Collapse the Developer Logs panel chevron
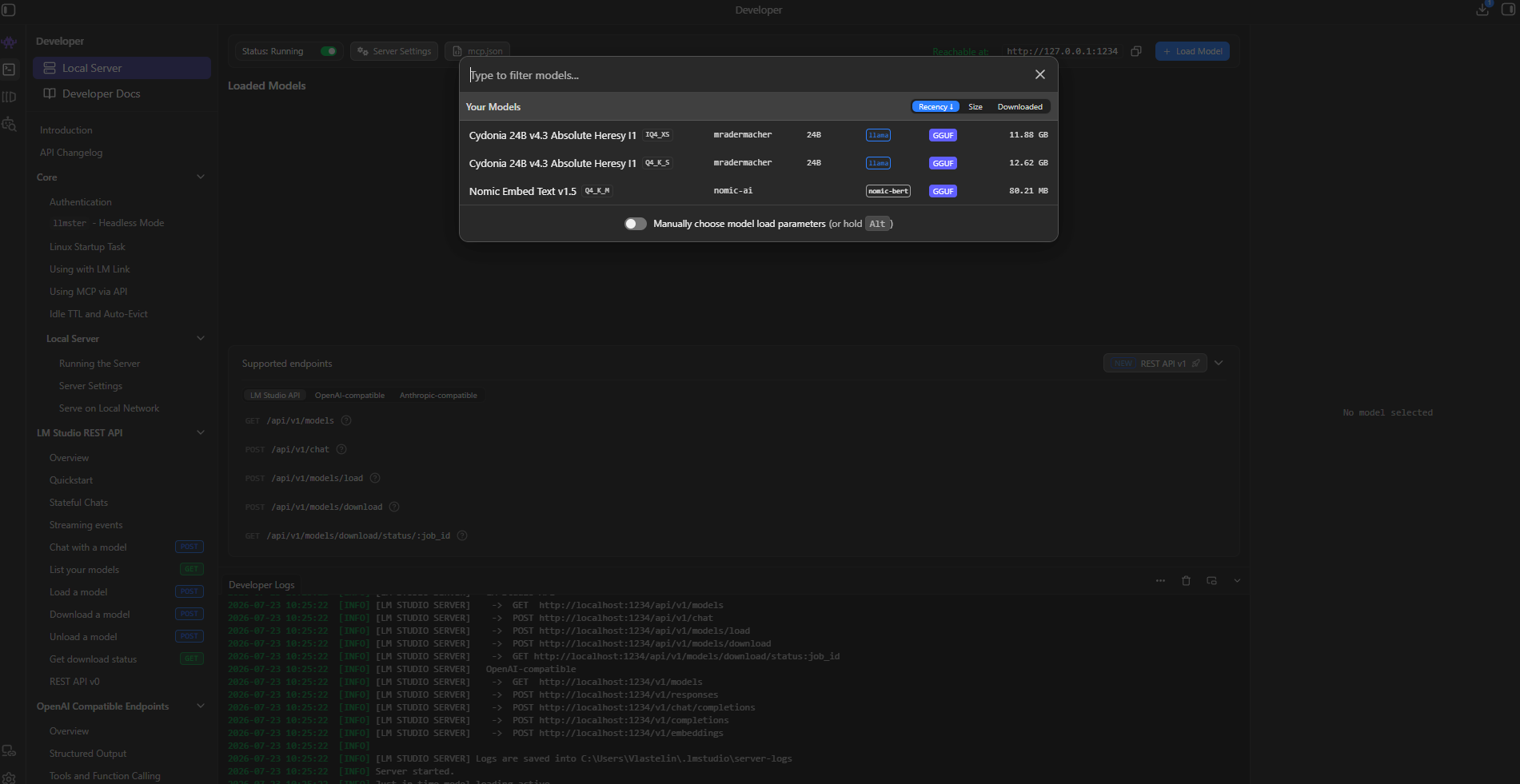Viewport: 1520px width, 784px height. click(x=1237, y=581)
